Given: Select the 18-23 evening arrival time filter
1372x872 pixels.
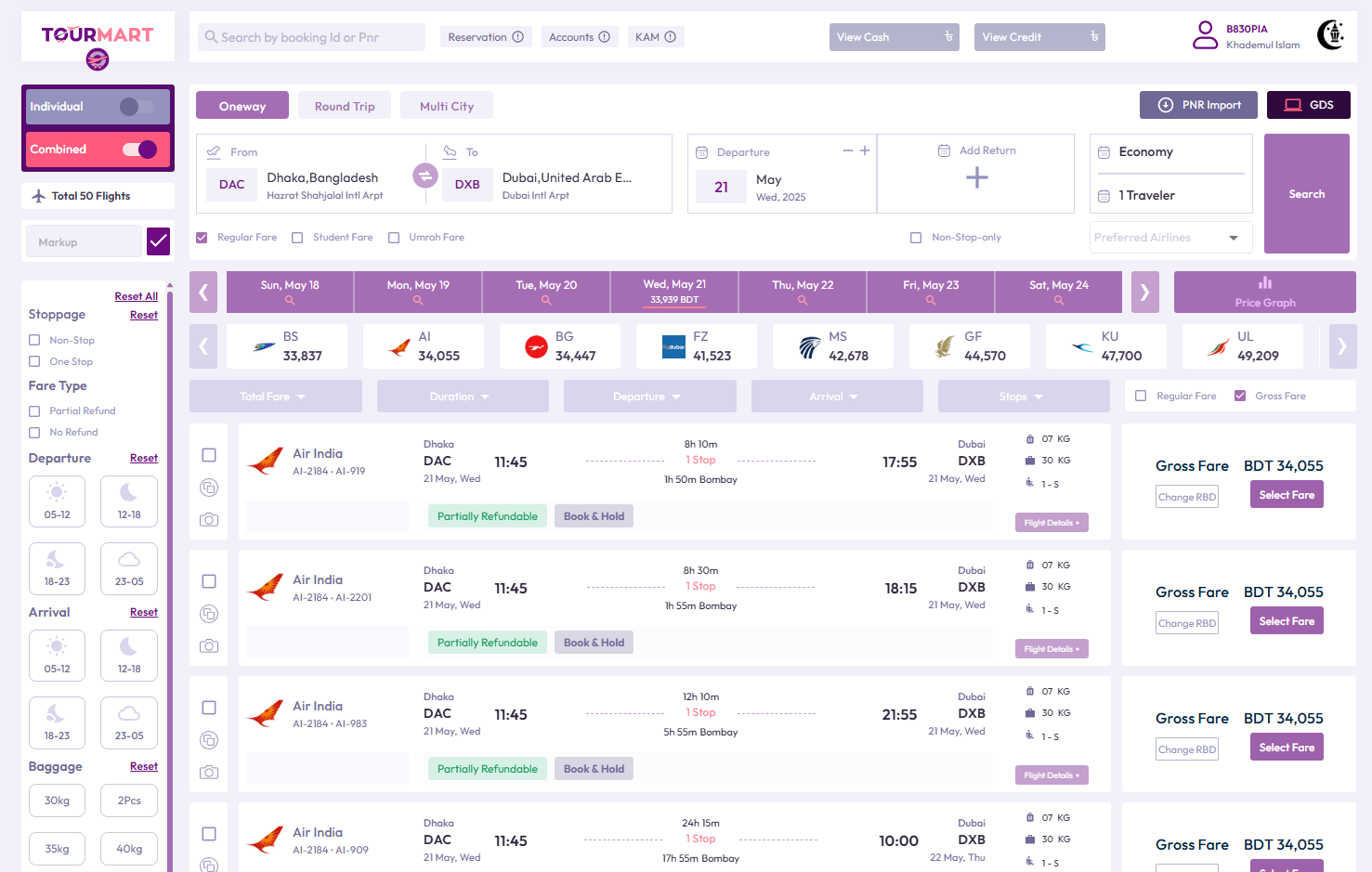Looking at the screenshot, I should point(57,722).
